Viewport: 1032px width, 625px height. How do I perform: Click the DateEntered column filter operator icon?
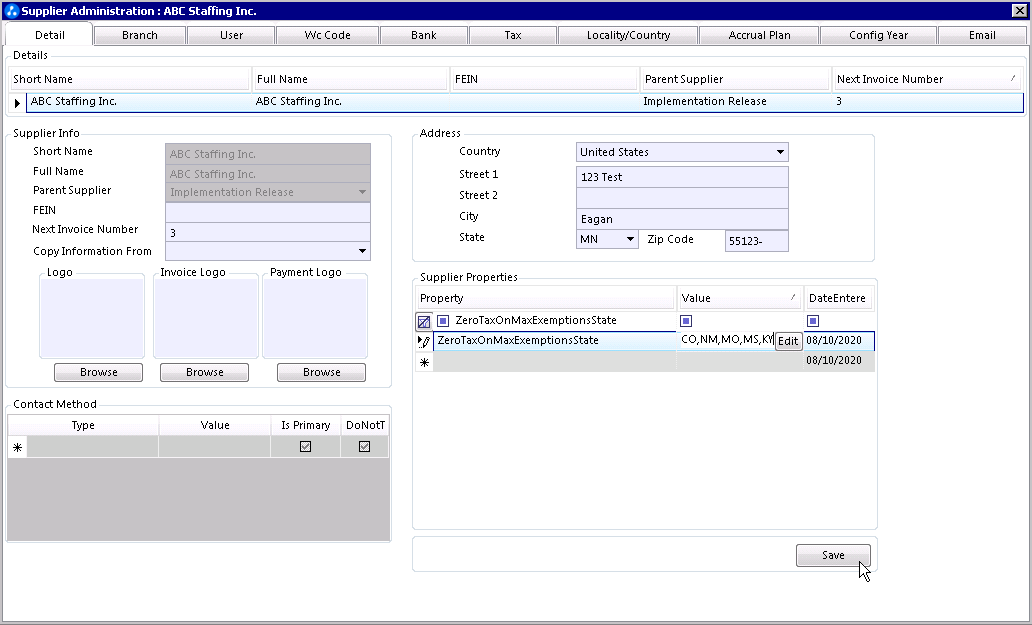coord(813,321)
